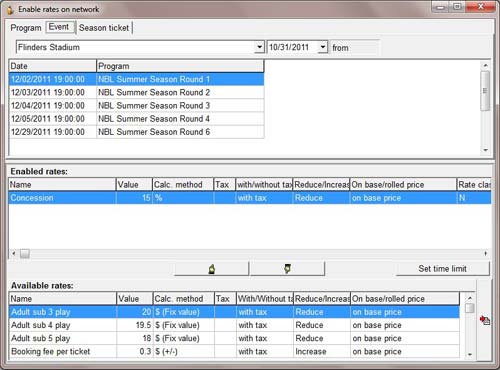Select NBL Summer Season Round 3 row
The height and width of the screenshot is (370, 500).
tap(136, 106)
